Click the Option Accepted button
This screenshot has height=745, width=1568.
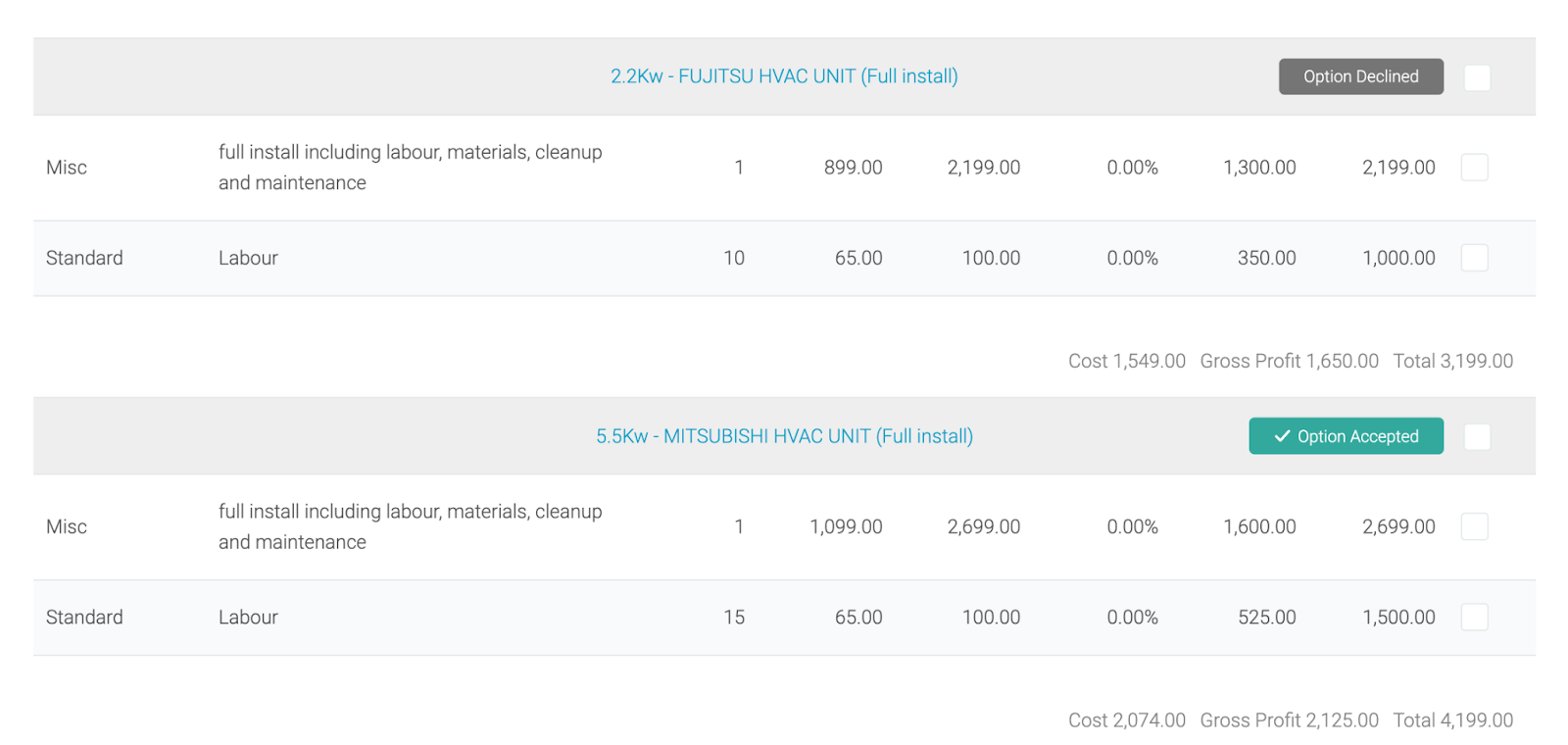click(1346, 436)
